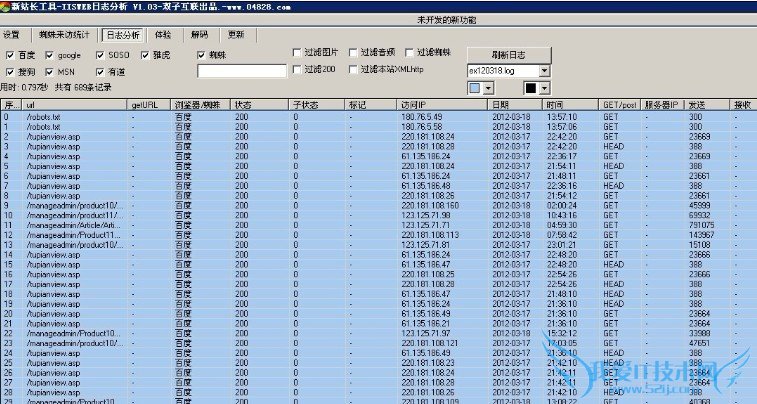This screenshot has height=404, width=757.
Task: Open the black color dropdown arrow
Action: pos(545,88)
